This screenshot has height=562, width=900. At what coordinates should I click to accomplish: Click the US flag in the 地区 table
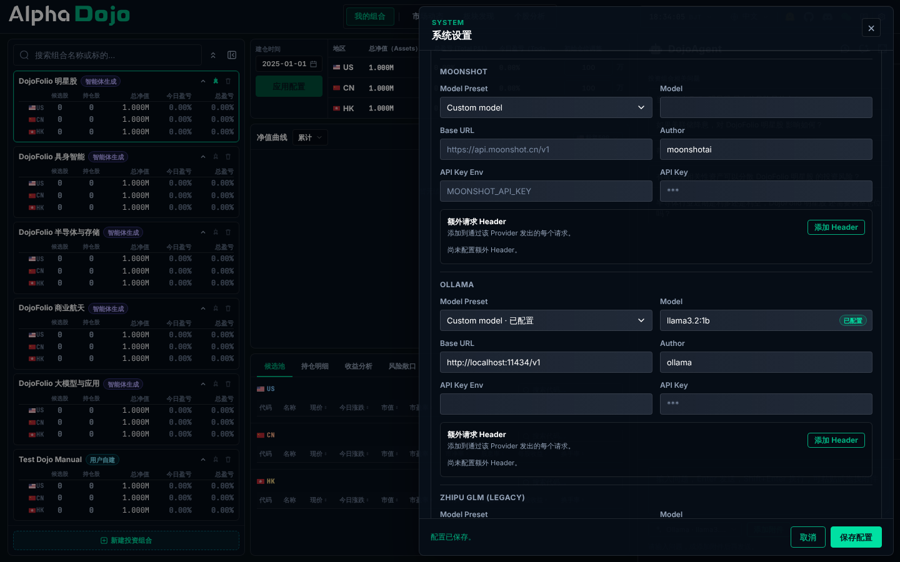pos(336,67)
